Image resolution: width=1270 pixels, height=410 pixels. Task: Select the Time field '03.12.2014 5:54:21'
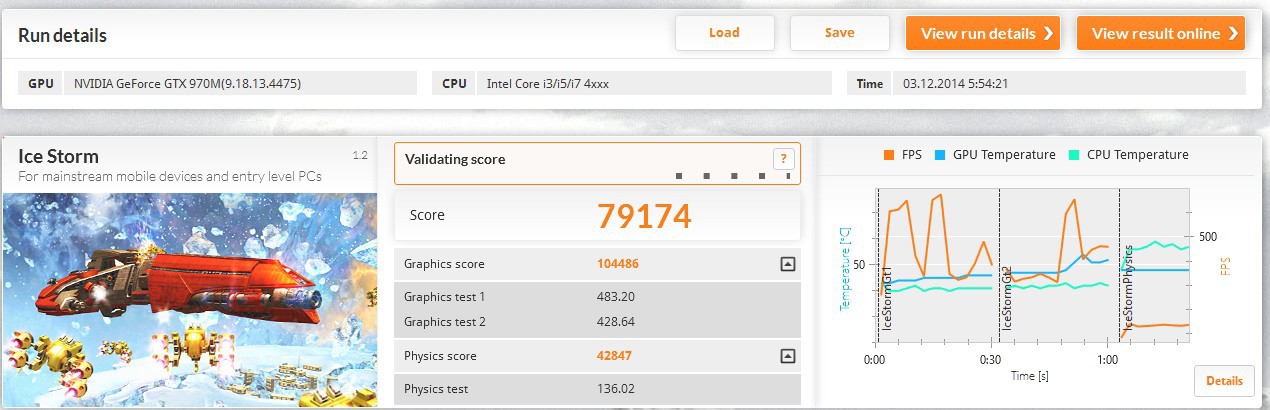tap(1068, 84)
